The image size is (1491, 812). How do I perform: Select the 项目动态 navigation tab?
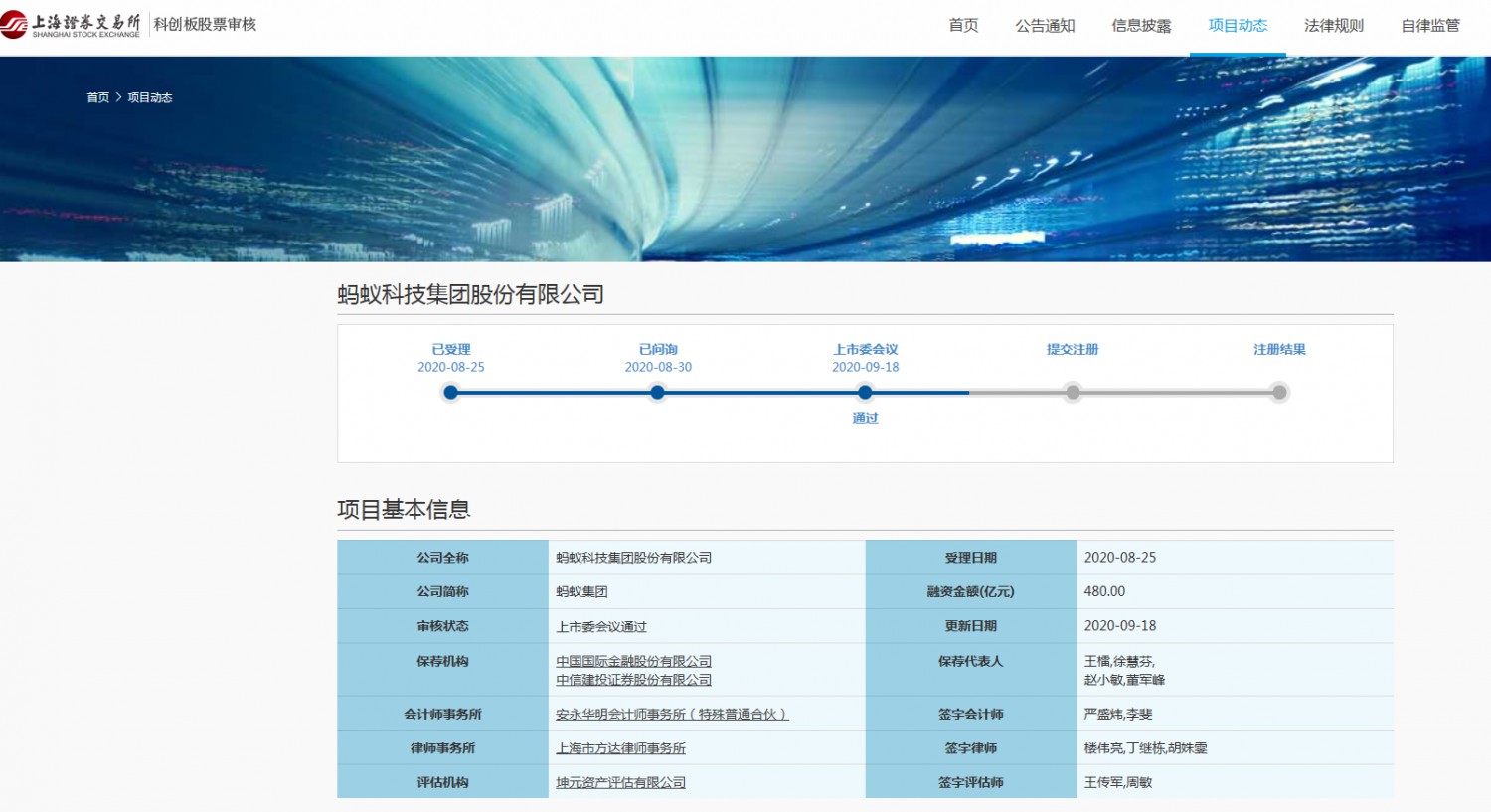pyautogui.click(x=1238, y=26)
